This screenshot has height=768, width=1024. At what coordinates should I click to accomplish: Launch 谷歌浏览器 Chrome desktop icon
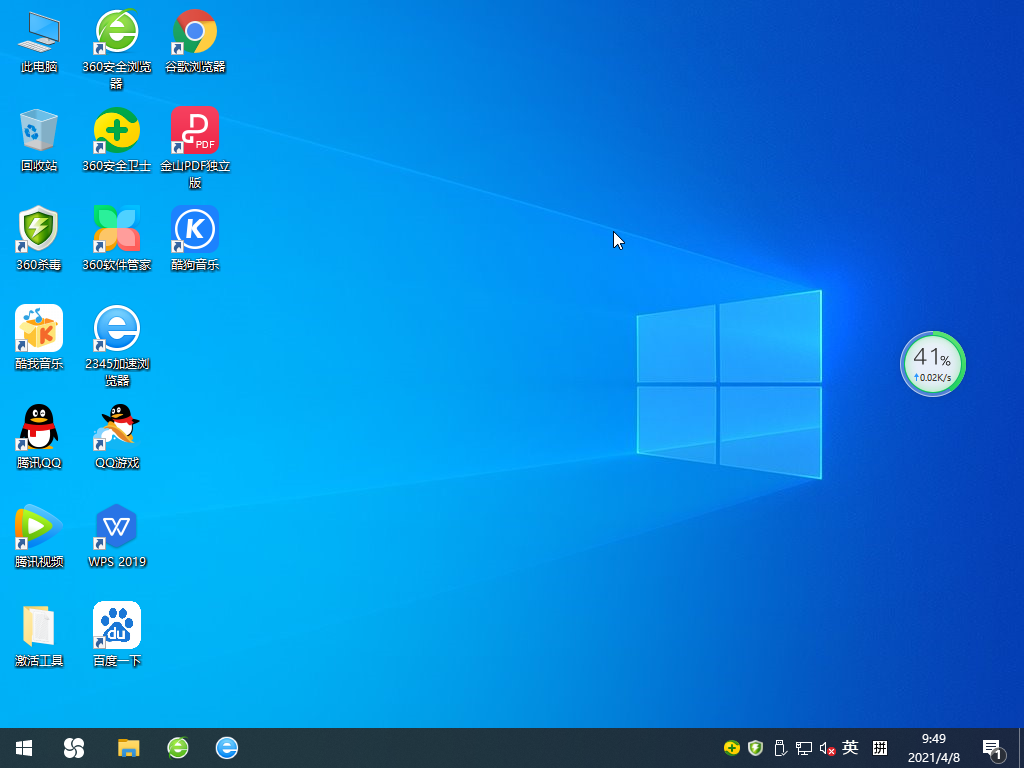195,33
